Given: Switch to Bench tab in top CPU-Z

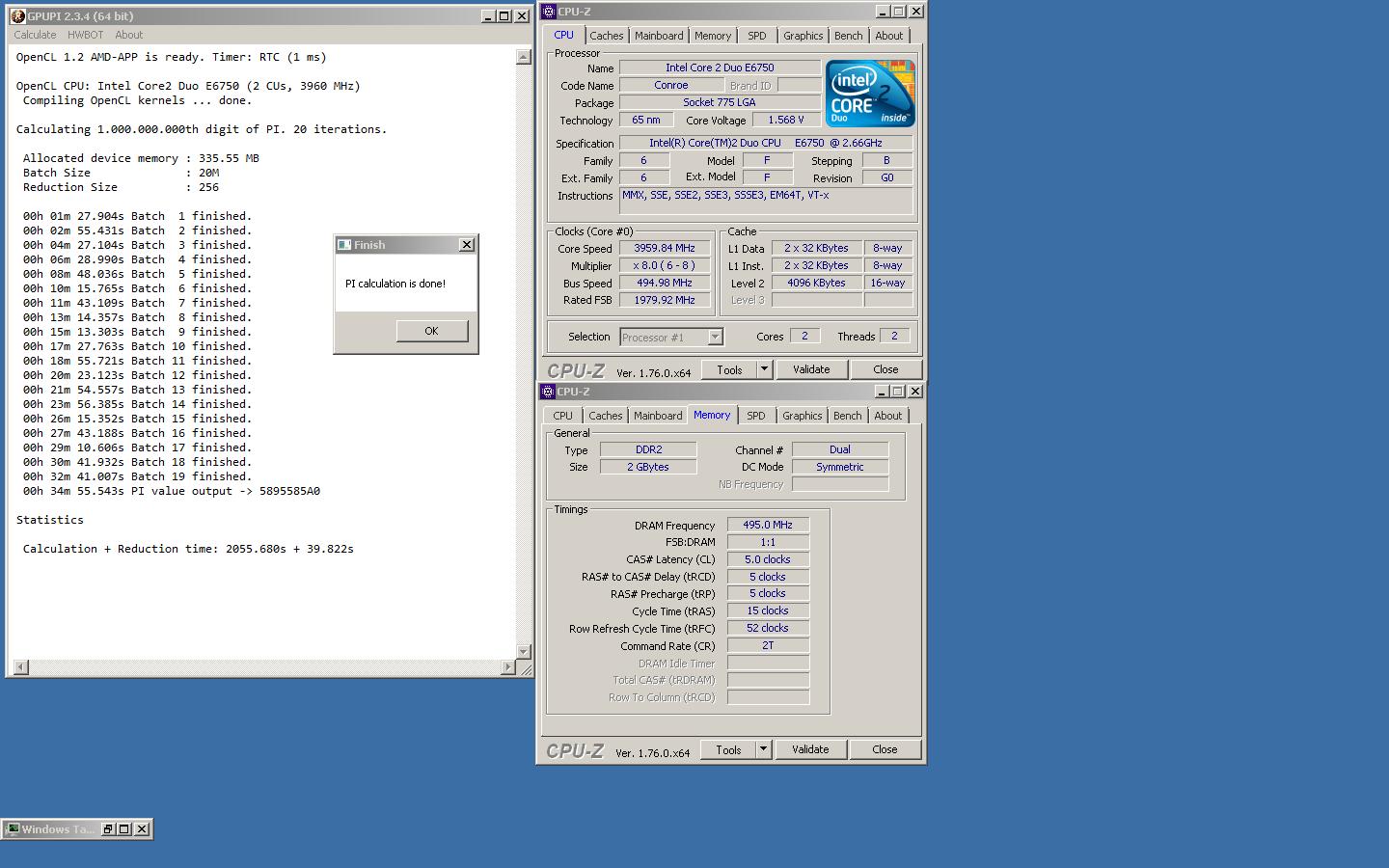Looking at the screenshot, I should [849, 36].
